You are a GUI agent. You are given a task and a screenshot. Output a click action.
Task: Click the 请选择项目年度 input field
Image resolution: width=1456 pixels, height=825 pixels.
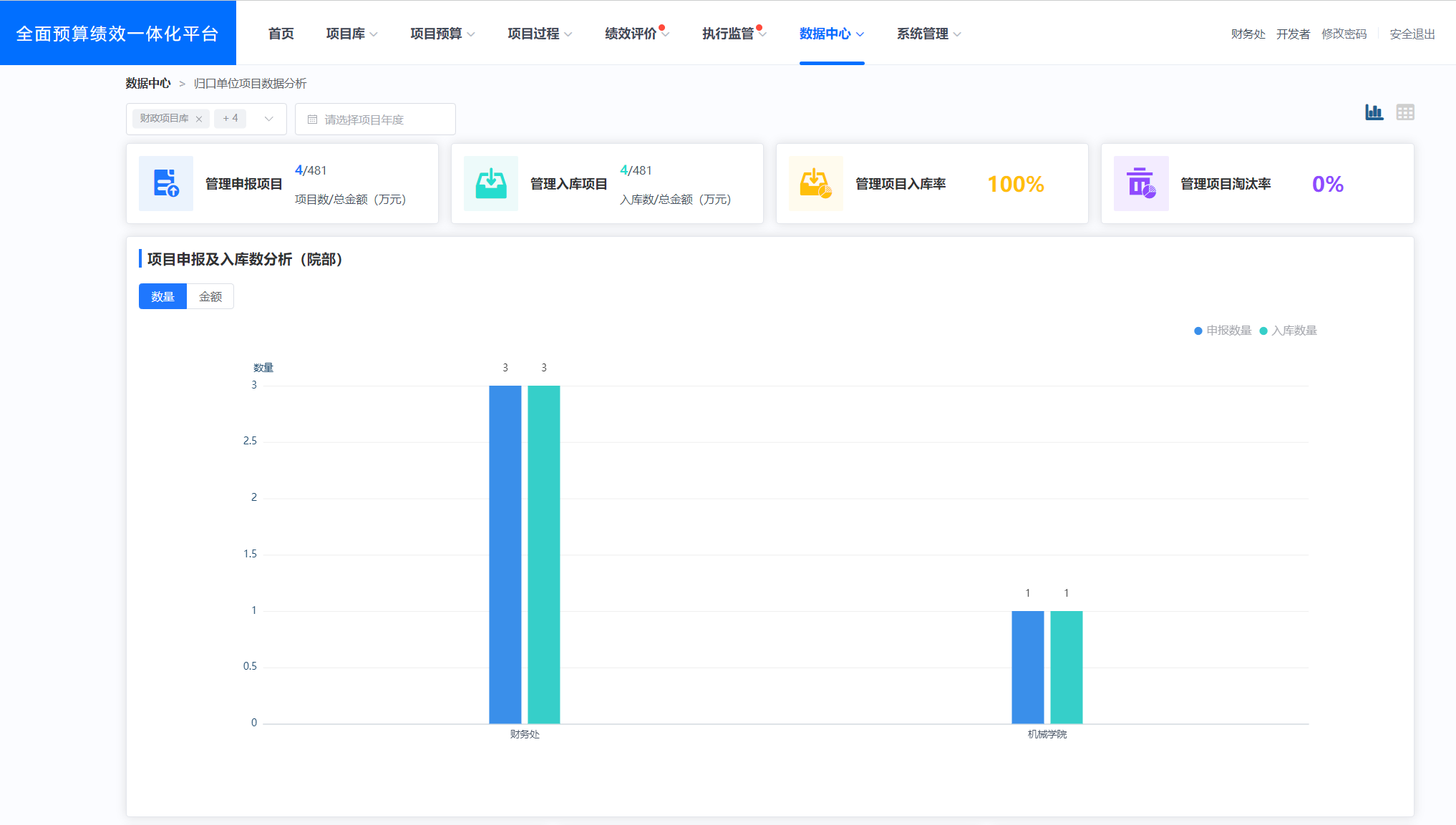click(x=372, y=119)
